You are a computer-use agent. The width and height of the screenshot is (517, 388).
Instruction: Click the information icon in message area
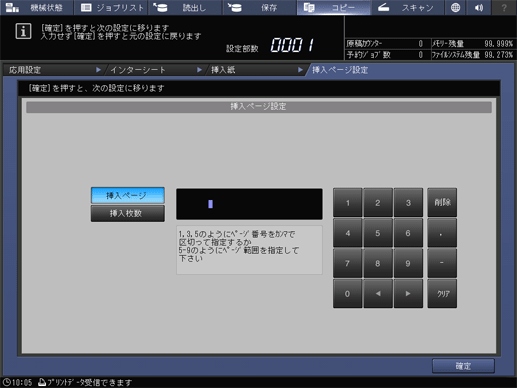[23, 32]
